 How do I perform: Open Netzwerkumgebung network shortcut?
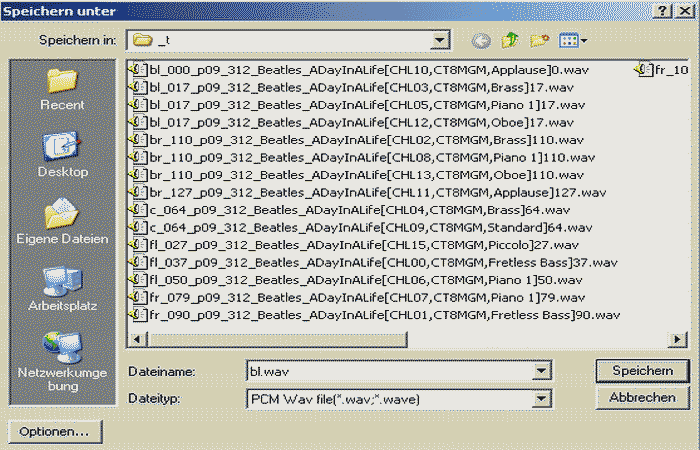point(62,362)
